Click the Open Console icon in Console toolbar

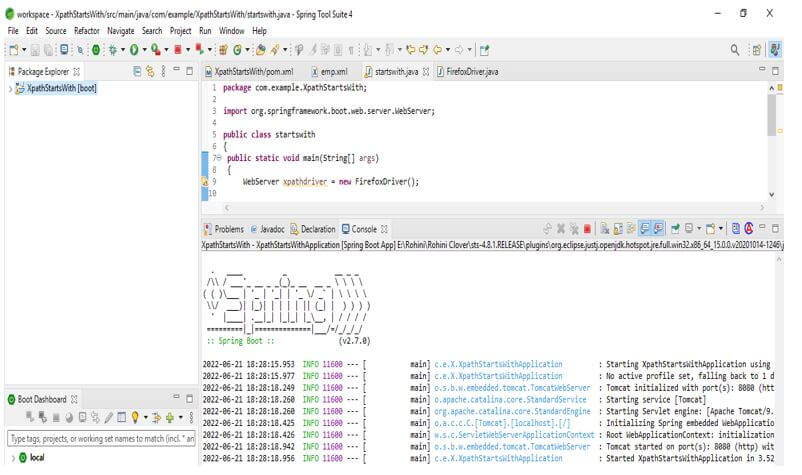710,229
